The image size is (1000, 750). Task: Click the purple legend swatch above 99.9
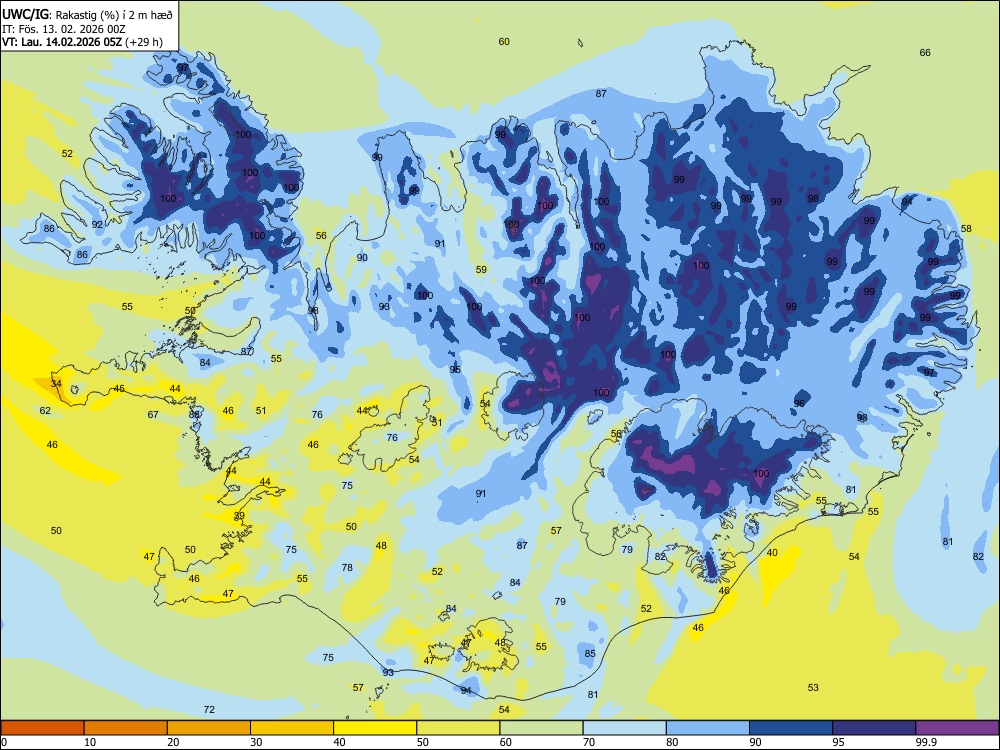[x=957, y=728]
